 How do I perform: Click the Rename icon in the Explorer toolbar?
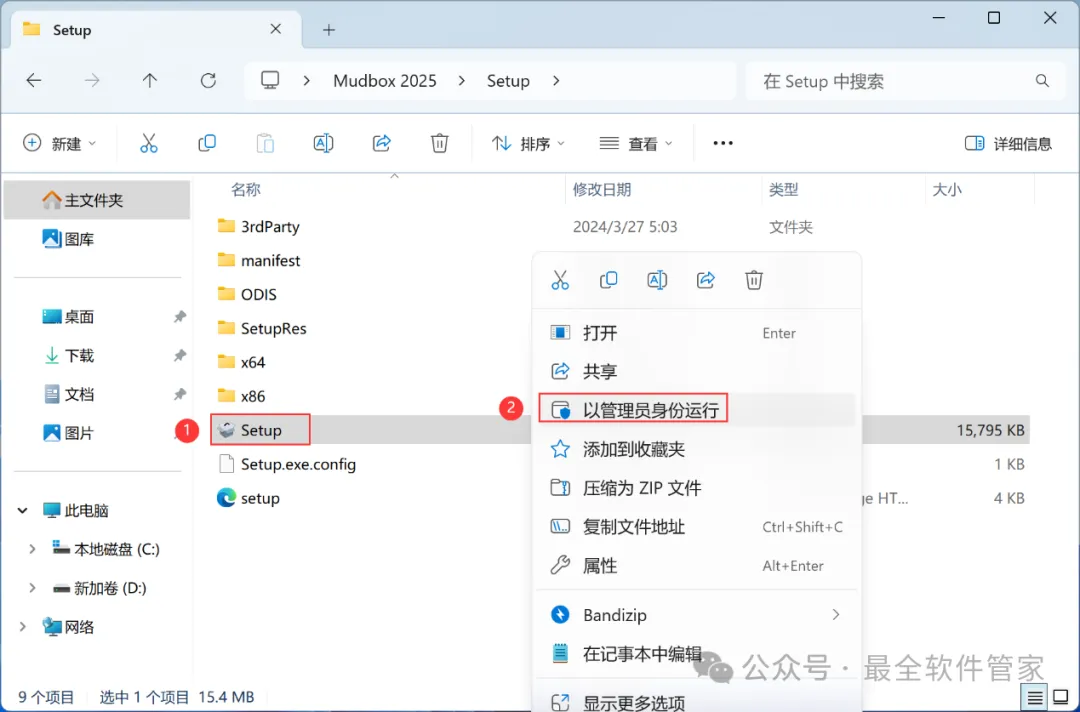click(x=323, y=143)
